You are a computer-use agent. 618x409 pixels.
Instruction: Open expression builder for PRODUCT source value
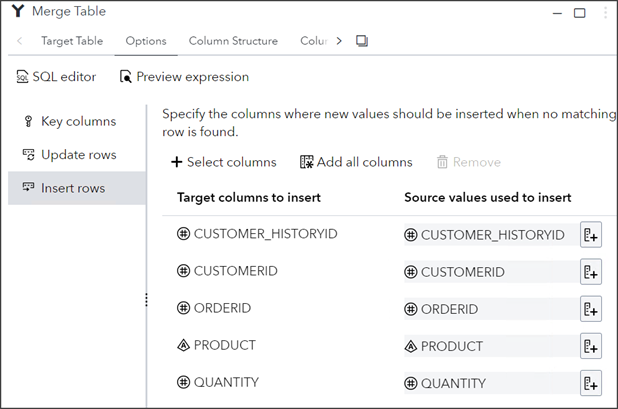[591, 346]
